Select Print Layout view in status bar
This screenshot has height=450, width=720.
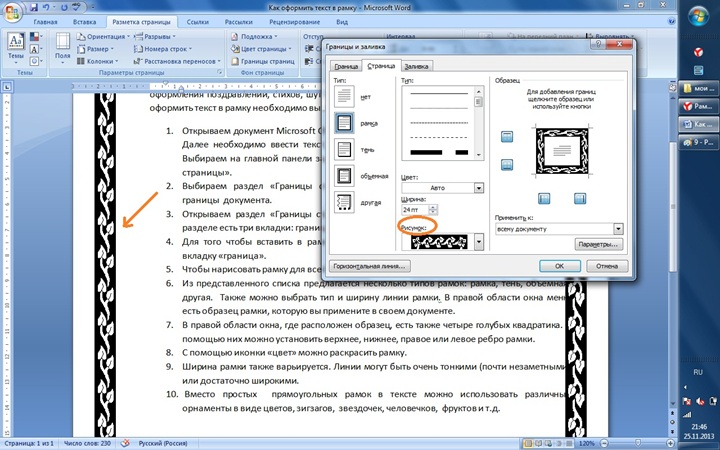529,444
